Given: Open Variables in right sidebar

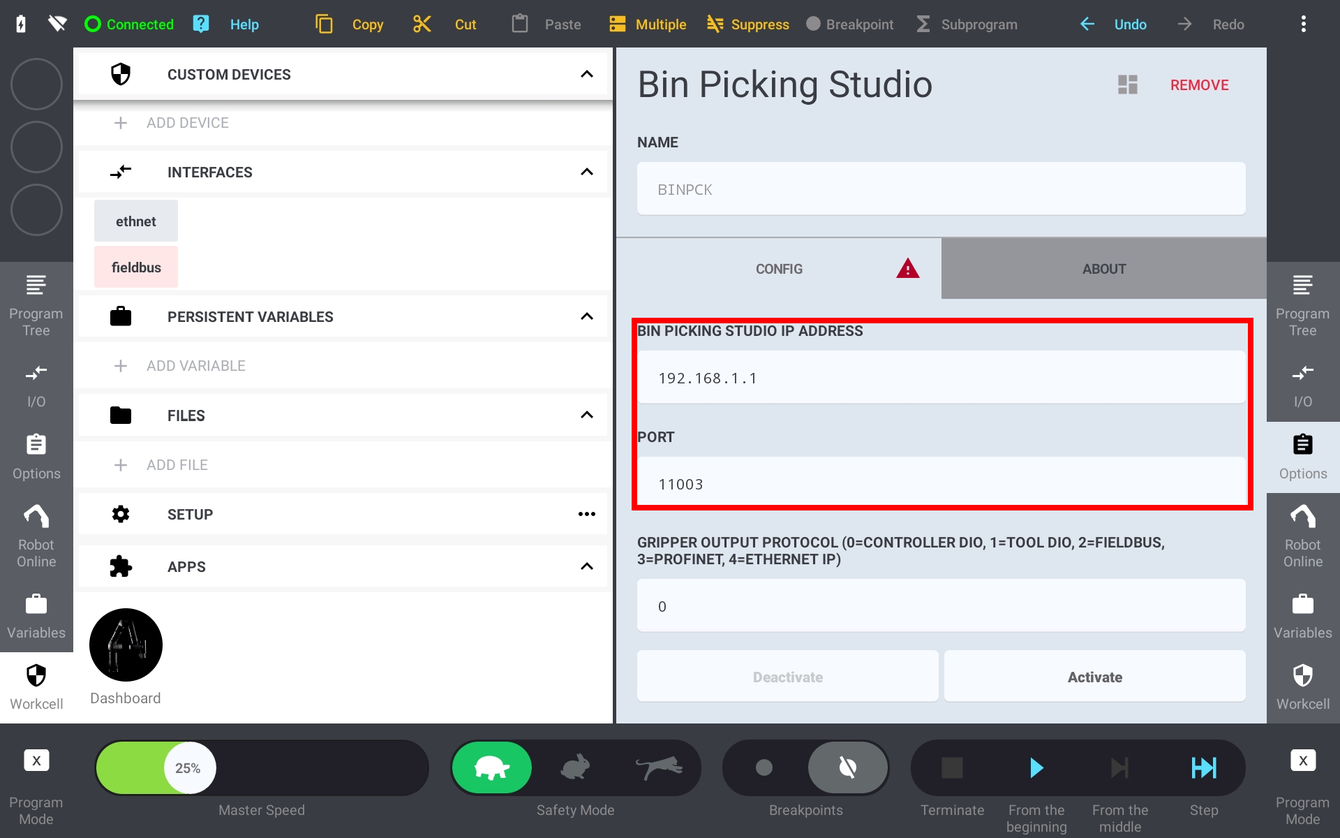Looking at the screenshot, I should [1302, 616].
